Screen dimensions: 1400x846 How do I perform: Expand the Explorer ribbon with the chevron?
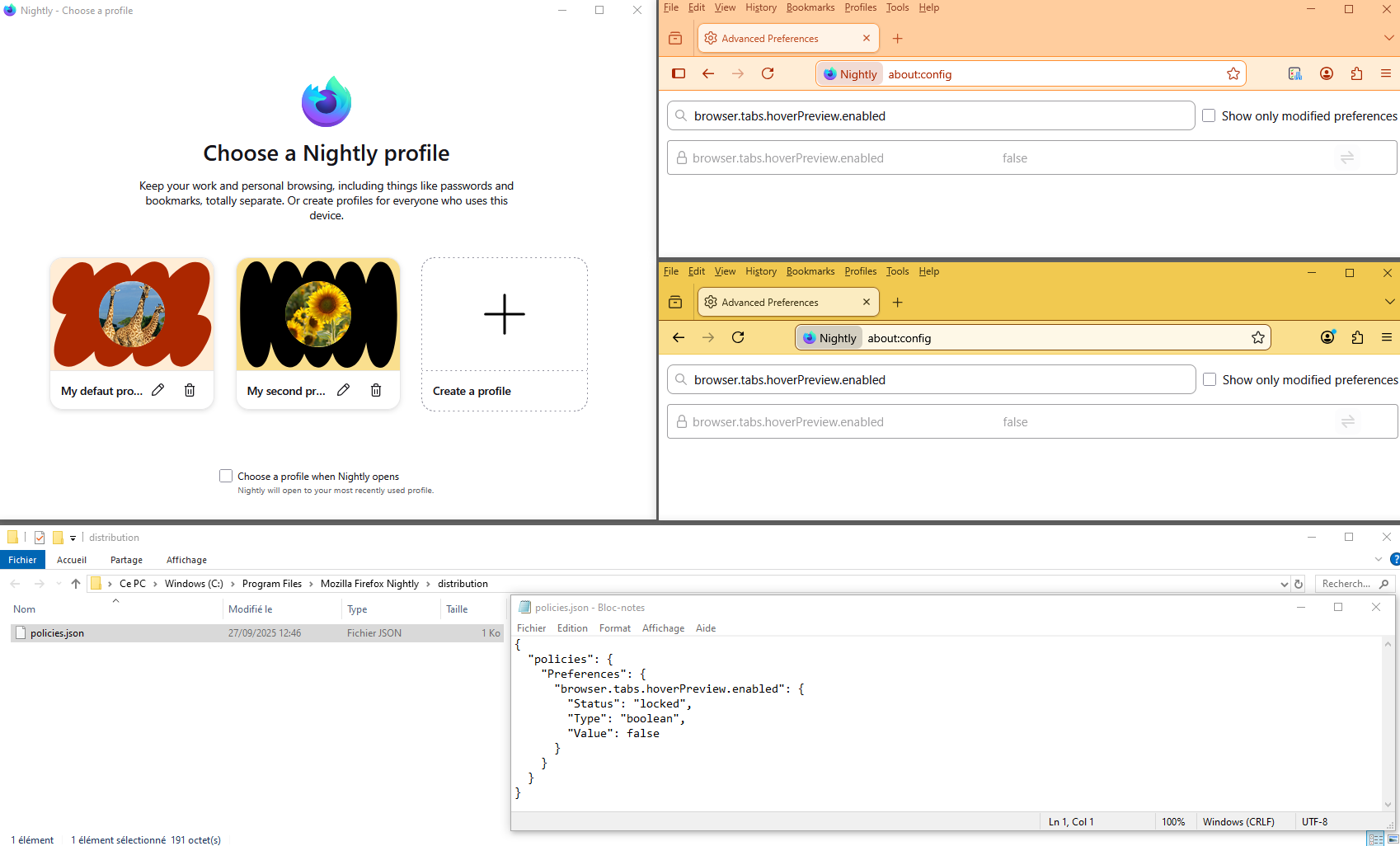(1378, 559)
